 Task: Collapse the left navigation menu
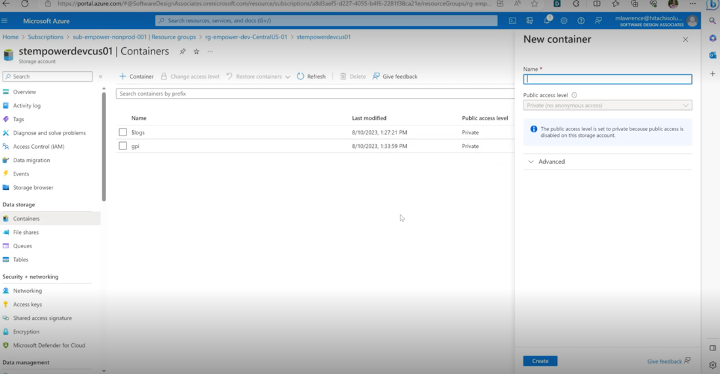point(101,77)
